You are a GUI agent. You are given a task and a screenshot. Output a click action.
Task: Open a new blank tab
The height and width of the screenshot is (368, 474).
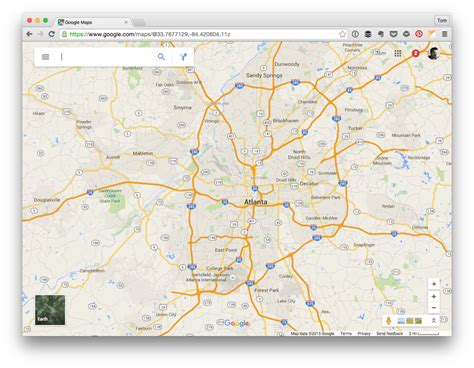(139, 22)
